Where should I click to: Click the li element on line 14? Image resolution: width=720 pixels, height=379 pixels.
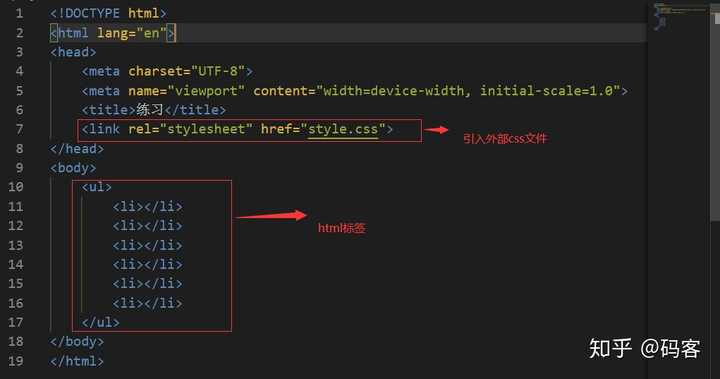click(147, 265)
